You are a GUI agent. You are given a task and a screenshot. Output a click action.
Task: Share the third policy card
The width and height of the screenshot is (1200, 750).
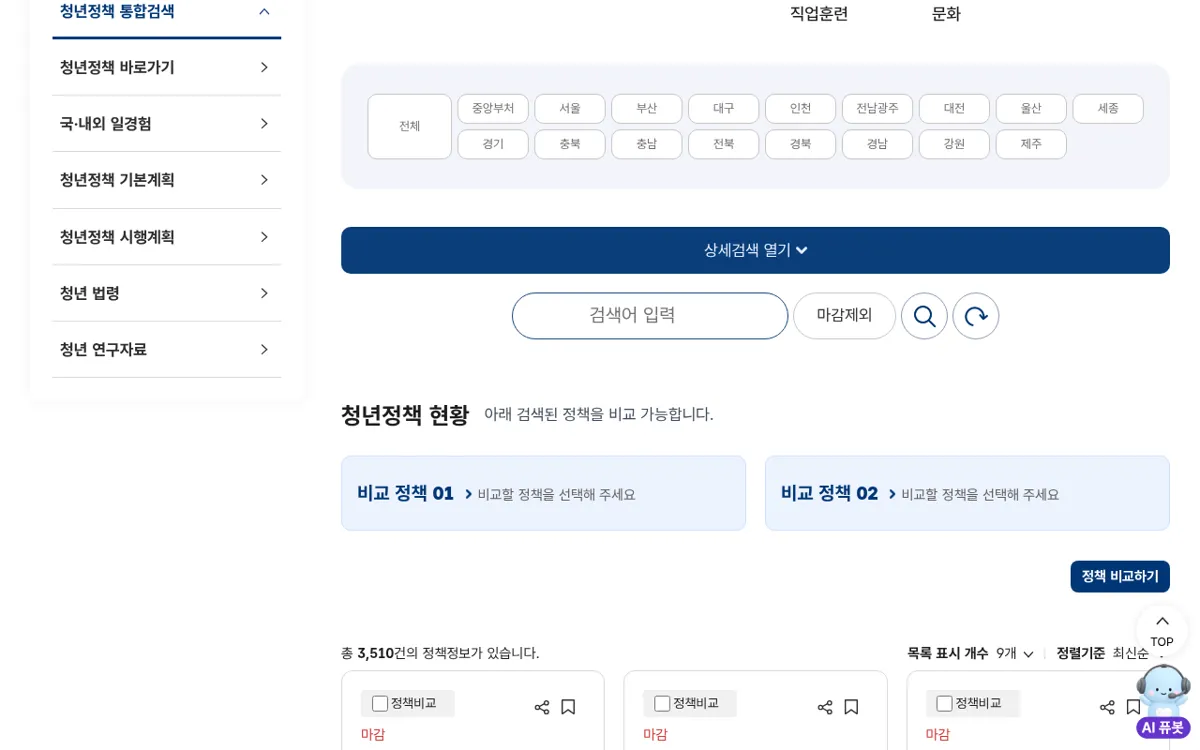[1107, 707]
